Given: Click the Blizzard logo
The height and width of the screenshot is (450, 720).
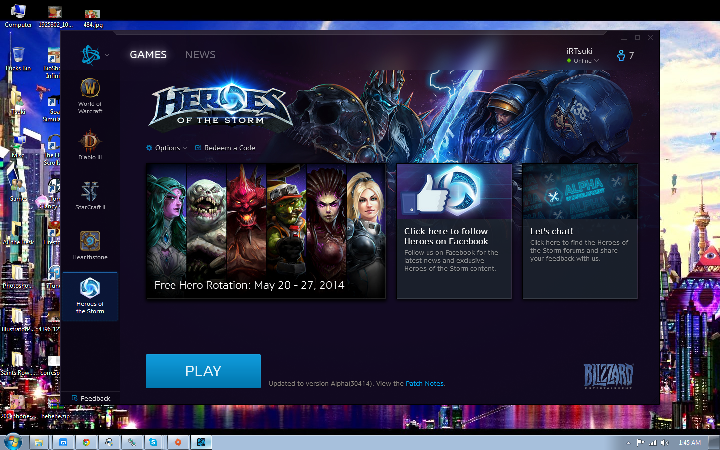Looking at the screenshot, I should [x=609, y=376].
